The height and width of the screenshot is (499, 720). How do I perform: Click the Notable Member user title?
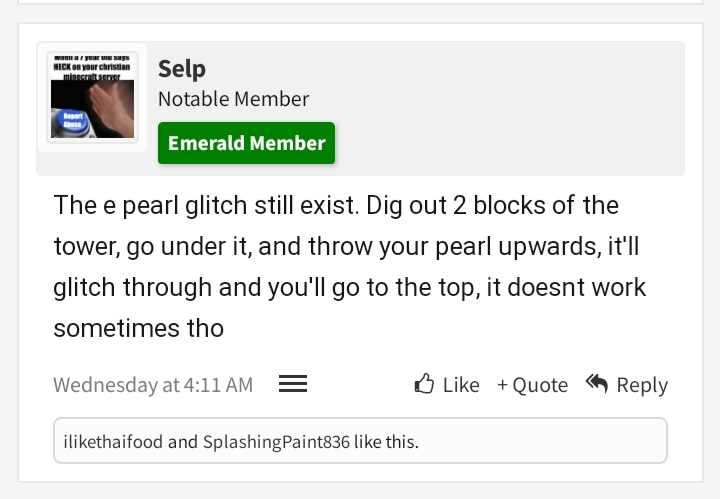233,99
